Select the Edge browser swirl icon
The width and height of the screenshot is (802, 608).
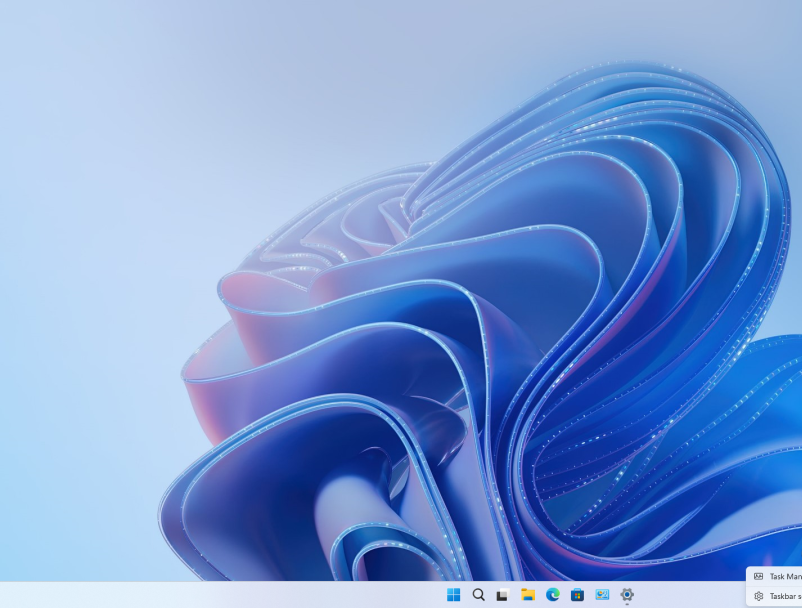click(553, 595)
